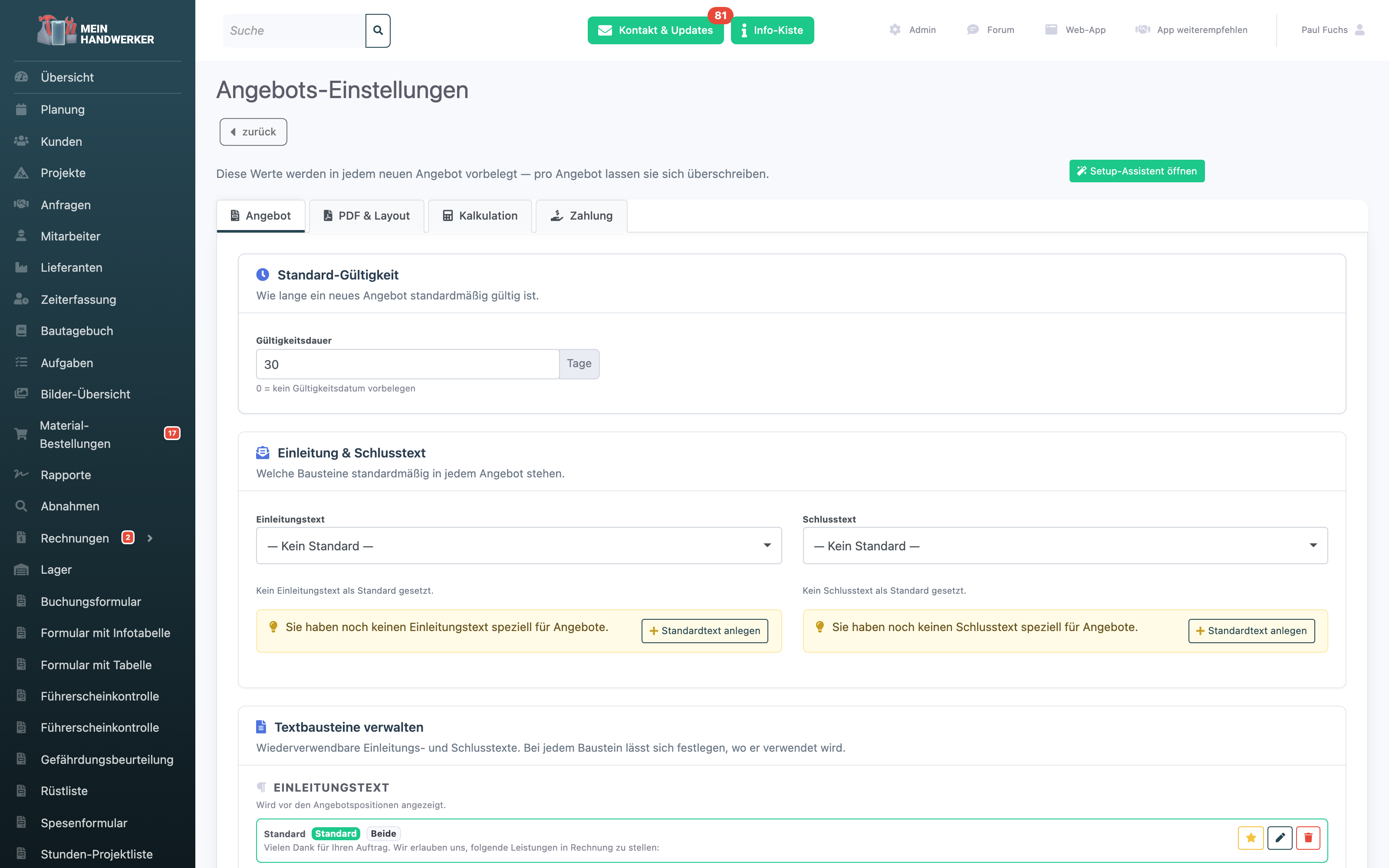Image resolution: width=1389 pixels, height=868 pixels.
Task: Select the Angebot tab
Action: 260,216
